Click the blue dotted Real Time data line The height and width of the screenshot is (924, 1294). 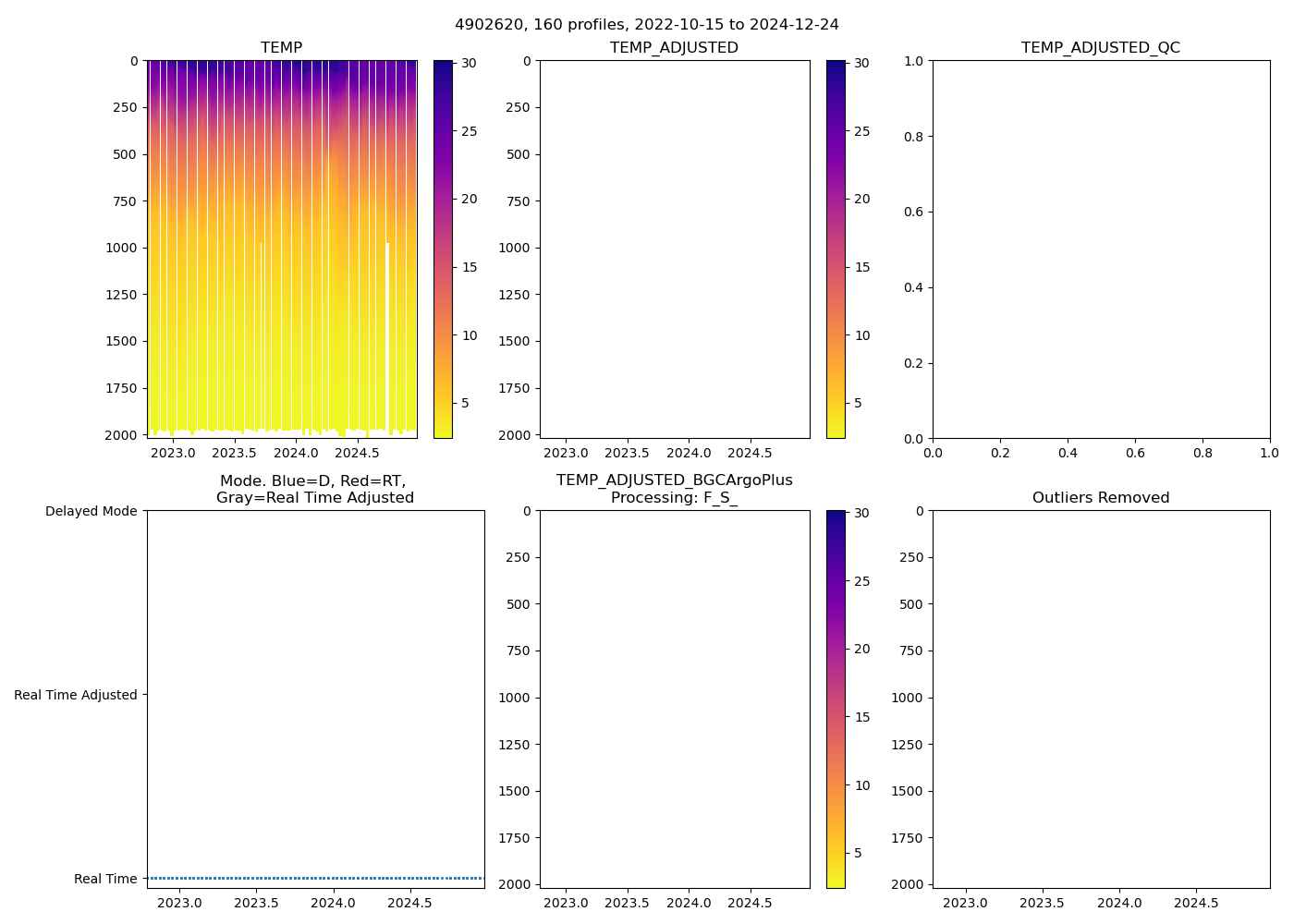click(314, 878)
